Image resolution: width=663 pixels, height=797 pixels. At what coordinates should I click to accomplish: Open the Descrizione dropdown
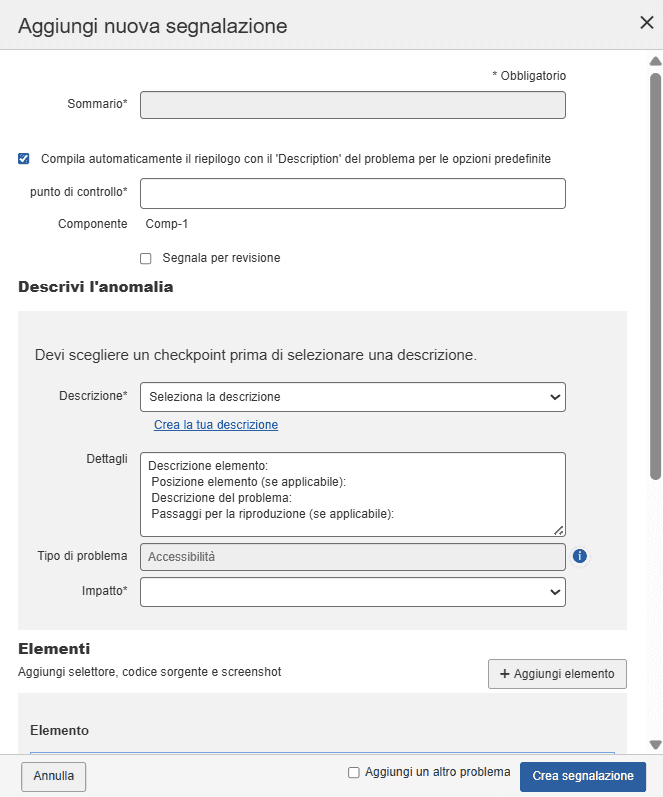click(352, 397)
